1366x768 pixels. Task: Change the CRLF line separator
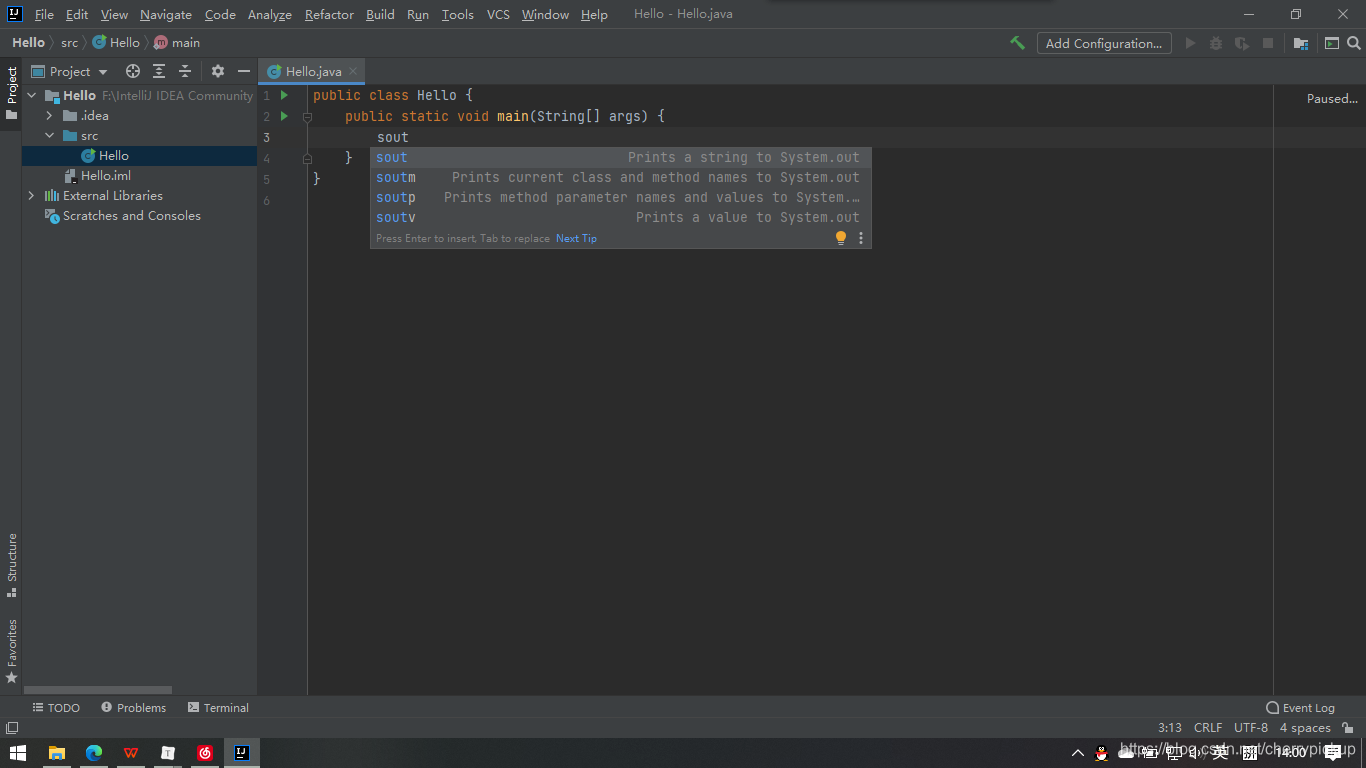tap(1208, 727)
